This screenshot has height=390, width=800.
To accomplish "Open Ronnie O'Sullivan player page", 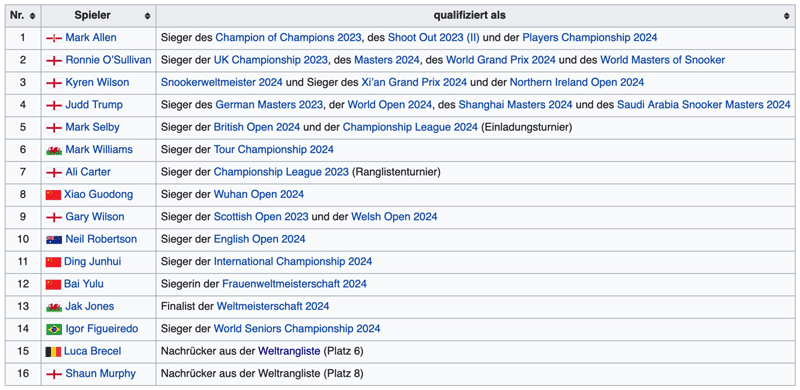I will (108, 60).
